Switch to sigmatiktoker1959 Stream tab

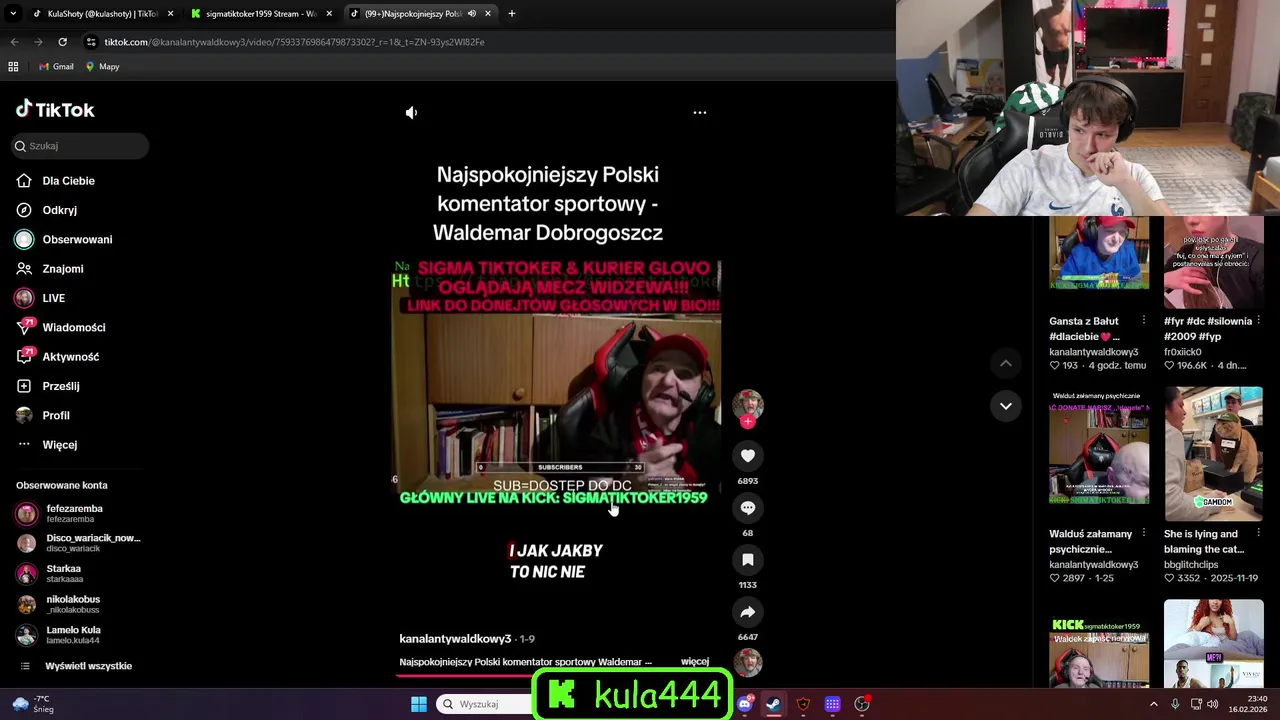260,14
